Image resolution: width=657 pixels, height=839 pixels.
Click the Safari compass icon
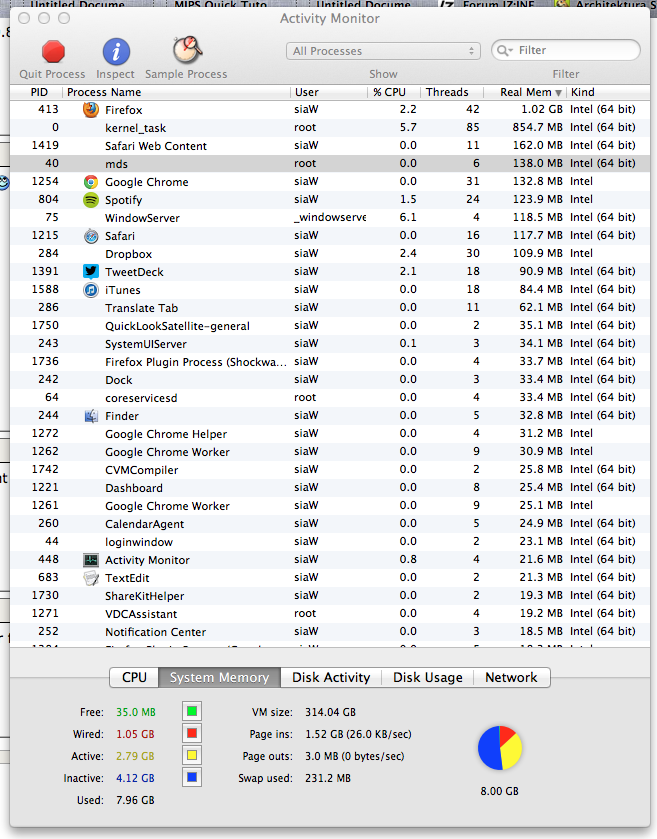[91, 236]
